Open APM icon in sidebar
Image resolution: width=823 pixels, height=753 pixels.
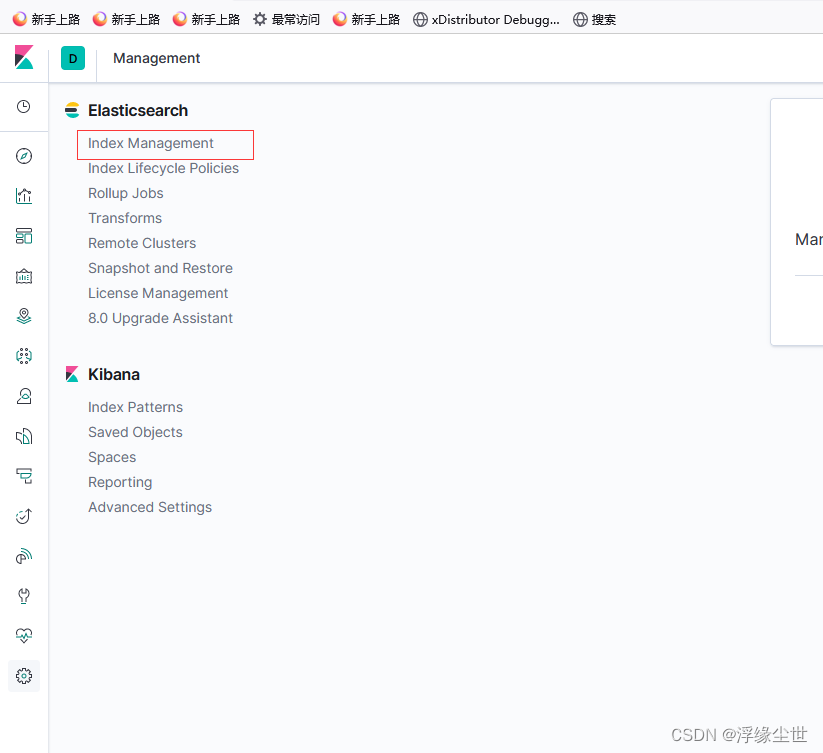click(24, 476)
